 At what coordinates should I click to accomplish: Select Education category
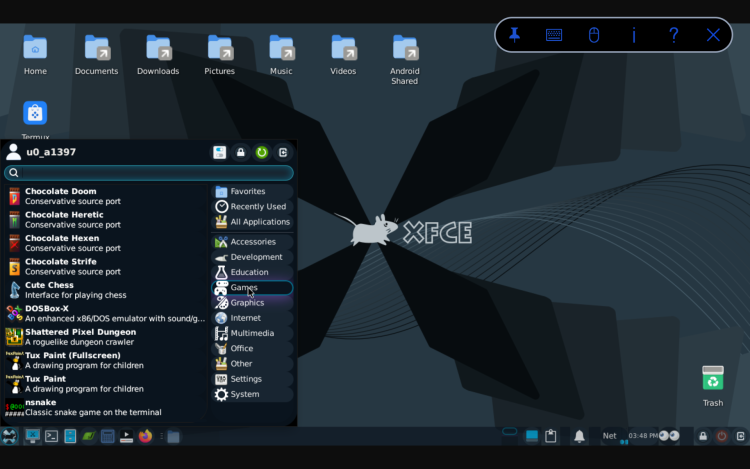click(252, 272)
